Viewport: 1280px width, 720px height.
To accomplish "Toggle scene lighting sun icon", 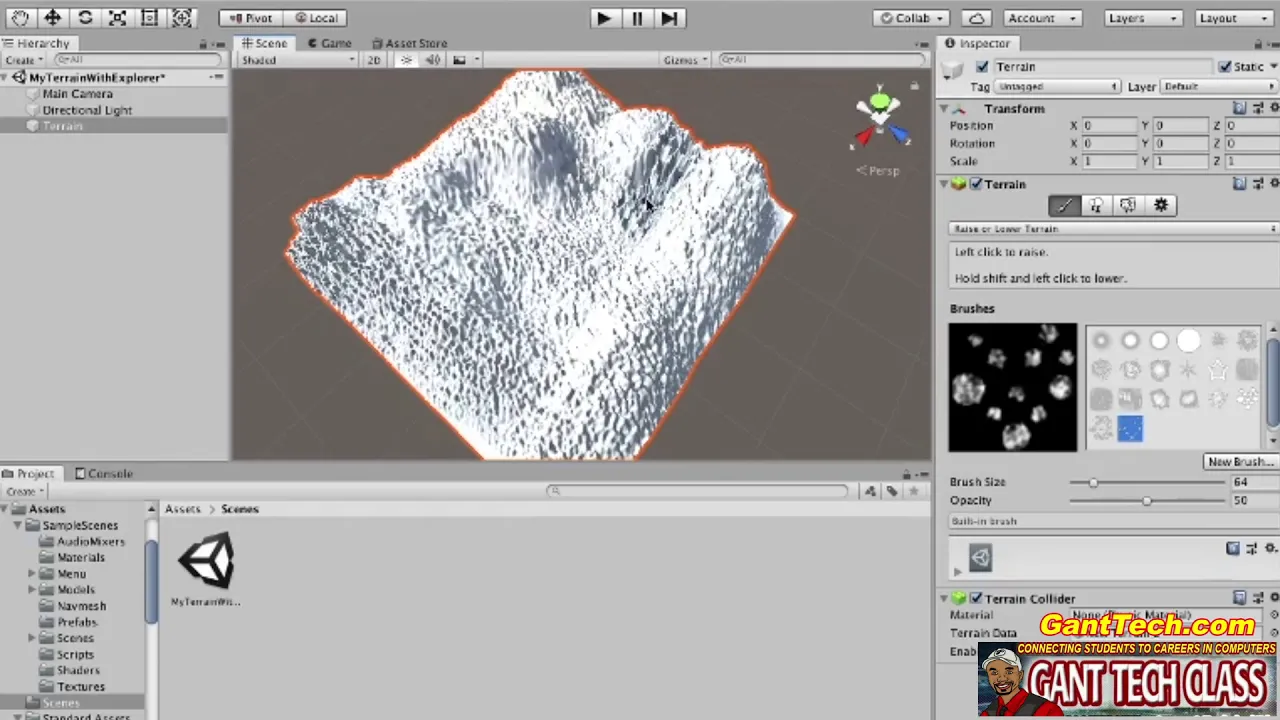I will click(406, 60).
